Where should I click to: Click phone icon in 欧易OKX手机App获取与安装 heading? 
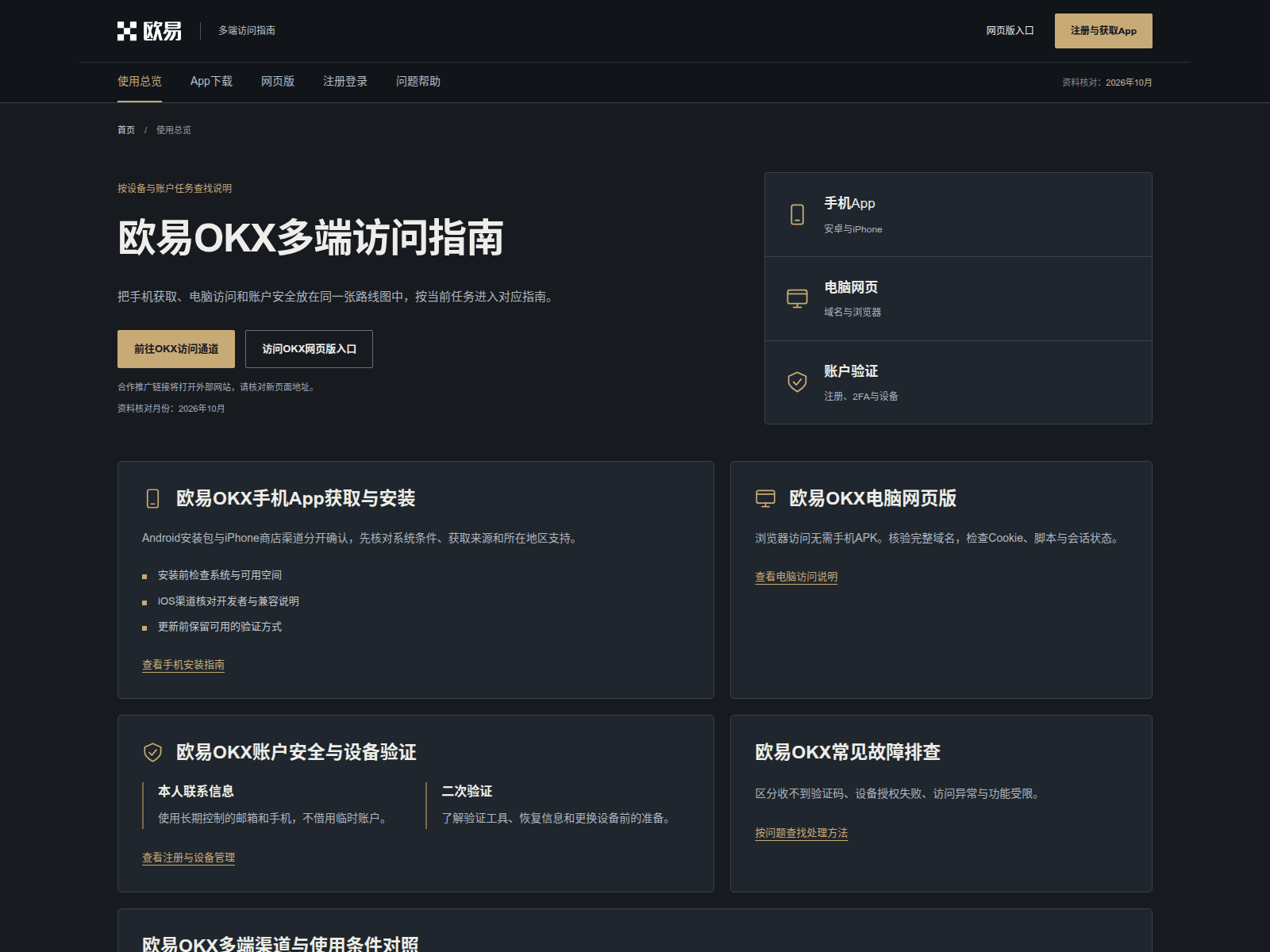coord(152,498)
